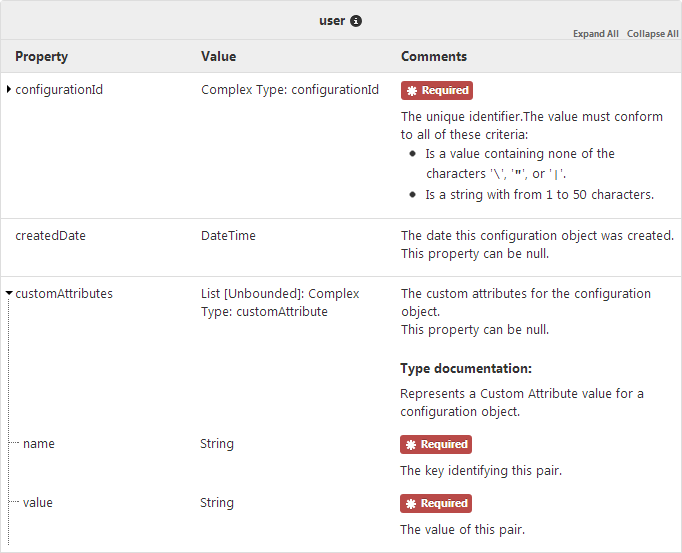The image size is (682, 553).
Task: Click the Expand All link
Action: pyautogui.click(x=595, y=34)
